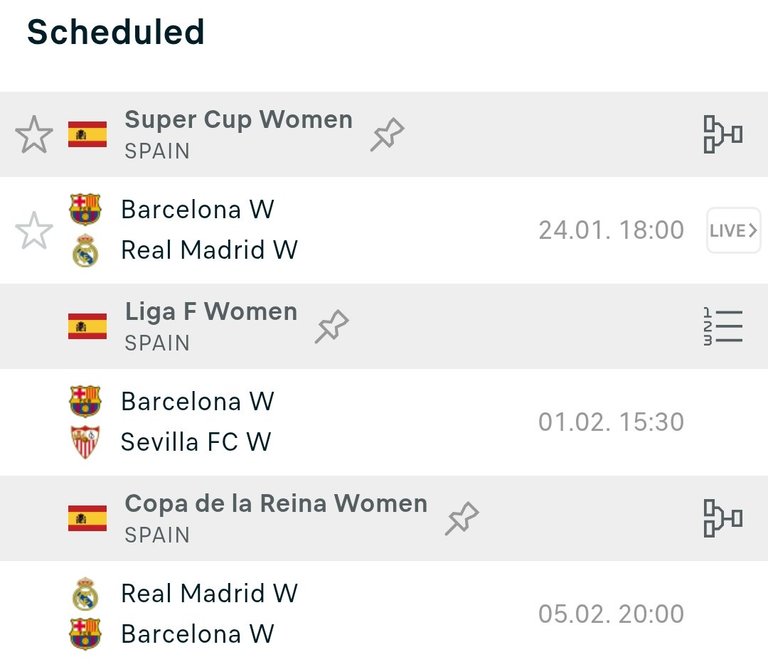The image size is (768, 664).
Task: Pin the Liga F Women competition
Action: click(x=332, y=326)
